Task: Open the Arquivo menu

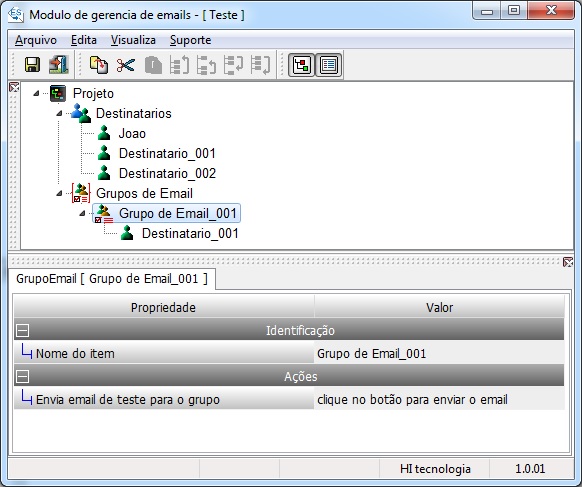Action: pos(36,40)
